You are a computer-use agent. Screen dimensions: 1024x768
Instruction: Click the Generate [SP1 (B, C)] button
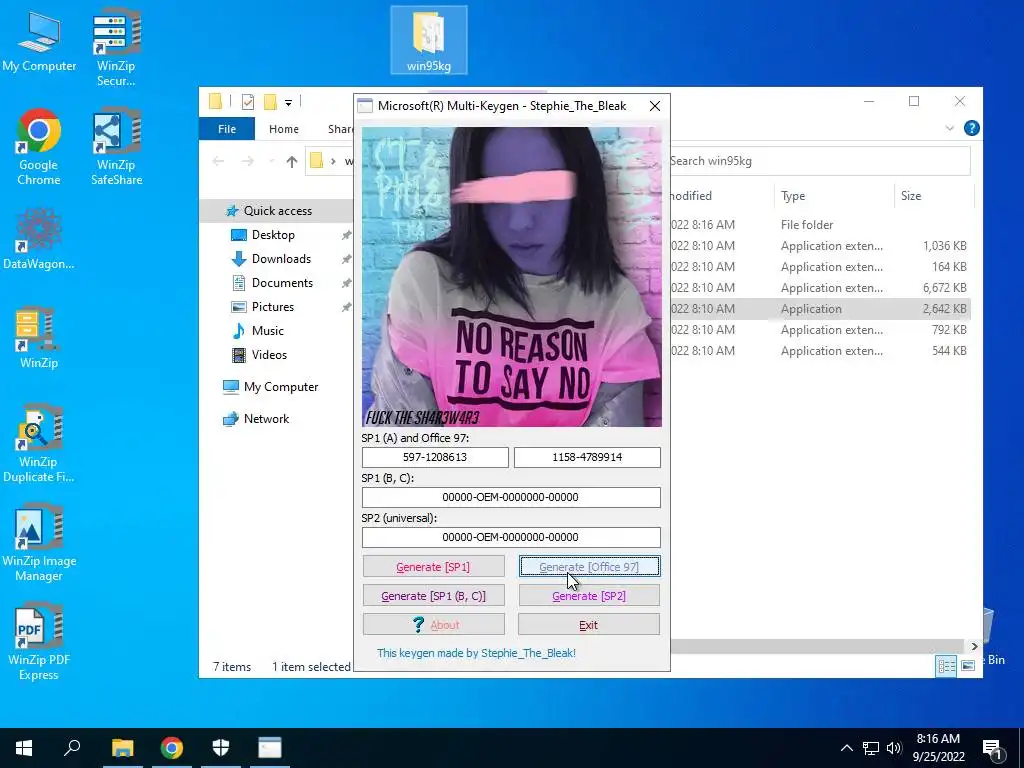(x=434, y=596)
